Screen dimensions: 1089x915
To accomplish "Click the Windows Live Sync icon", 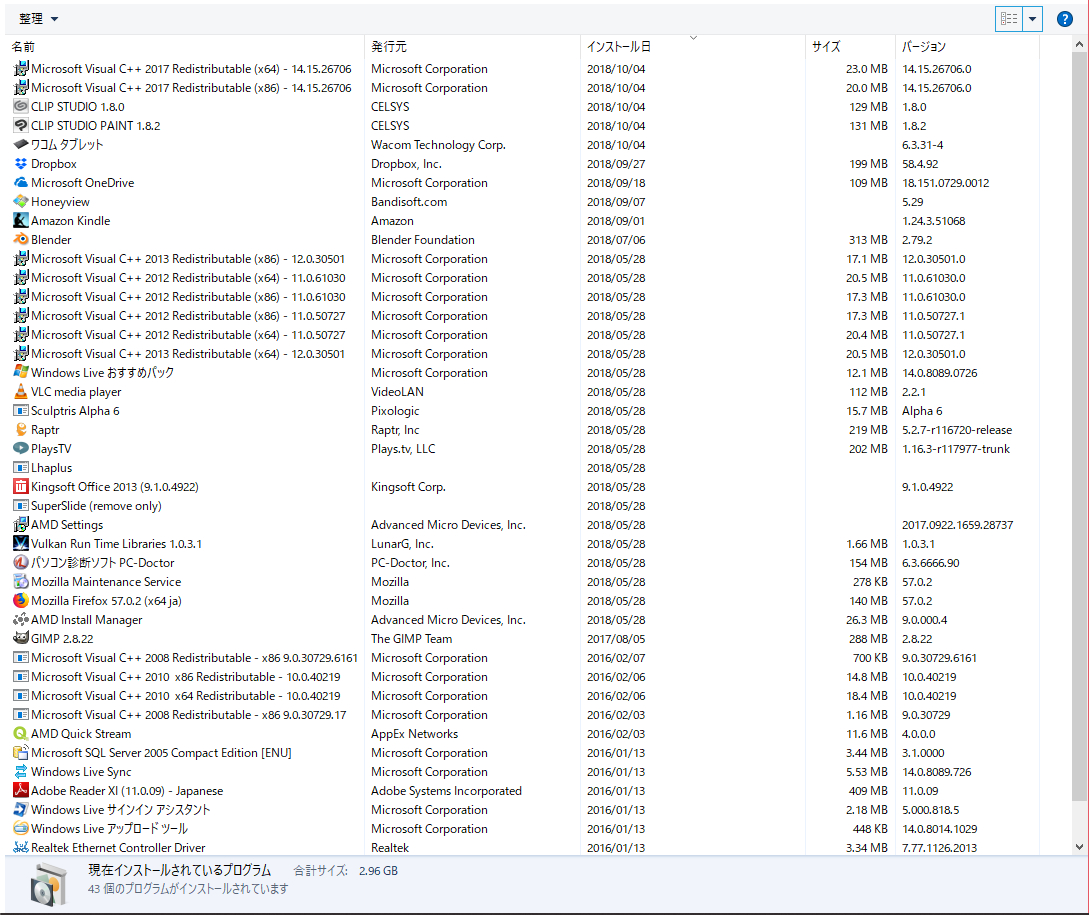I will click(x=21, y=771).
